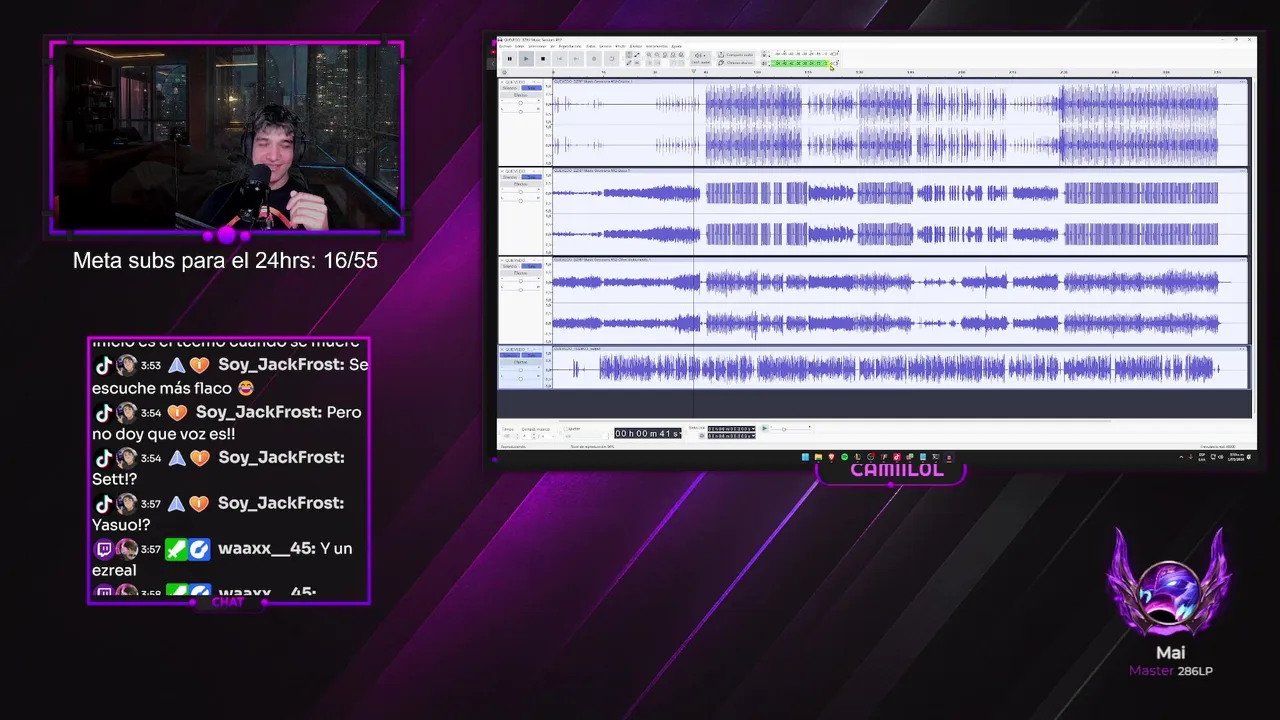Select the Selection (I-beam) tool

(629, 55)
